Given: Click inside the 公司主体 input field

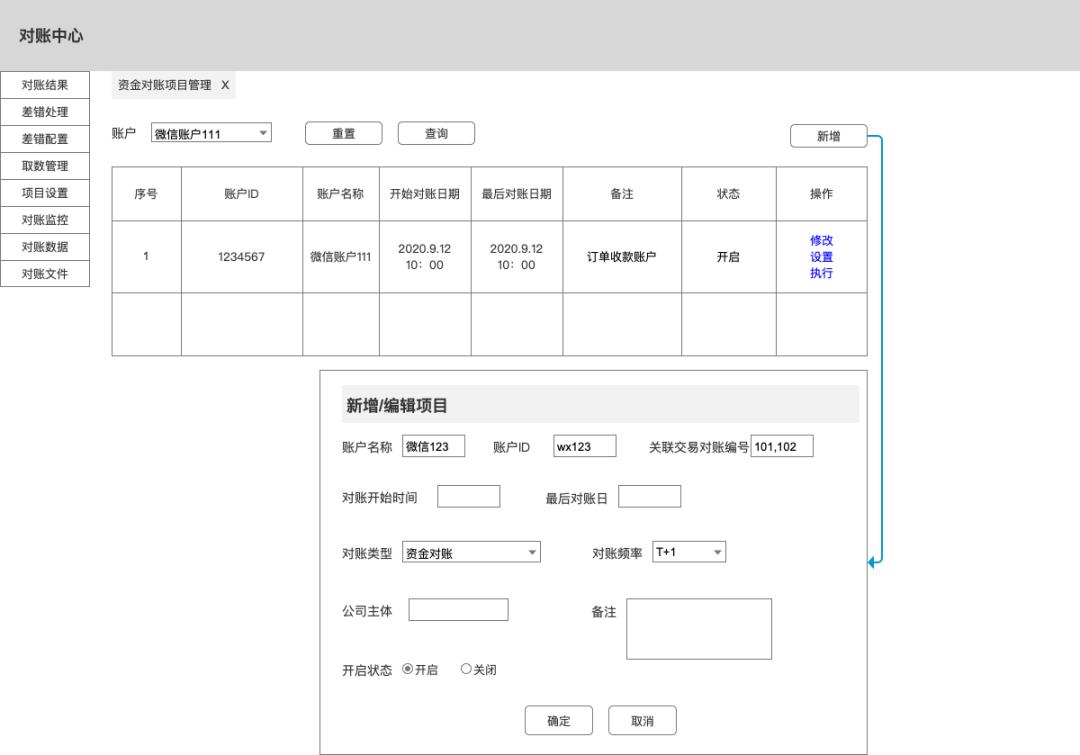Looking at the screenshot, I should (x=458, y=609).
